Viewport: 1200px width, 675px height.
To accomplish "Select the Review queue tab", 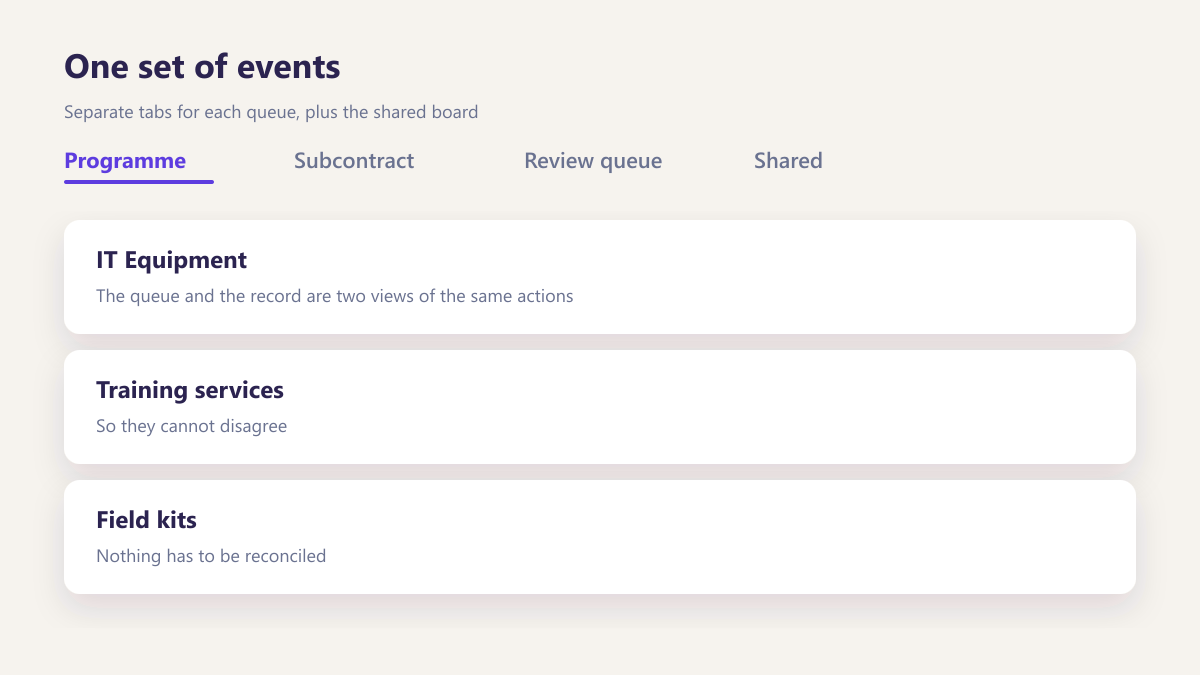I will click(593, 161).
